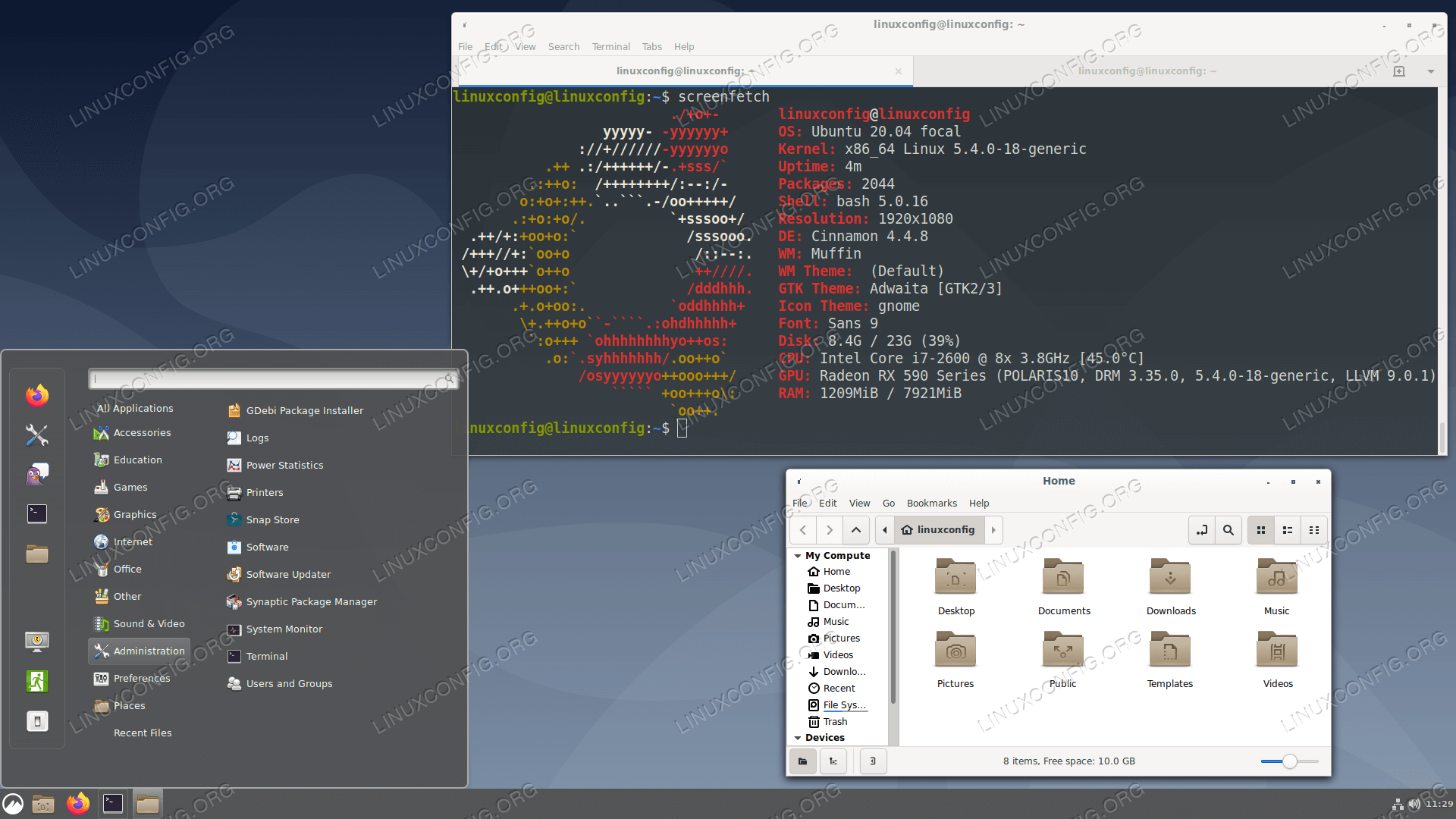Click the show desktop icon on panel

click(x=43, y=804)
